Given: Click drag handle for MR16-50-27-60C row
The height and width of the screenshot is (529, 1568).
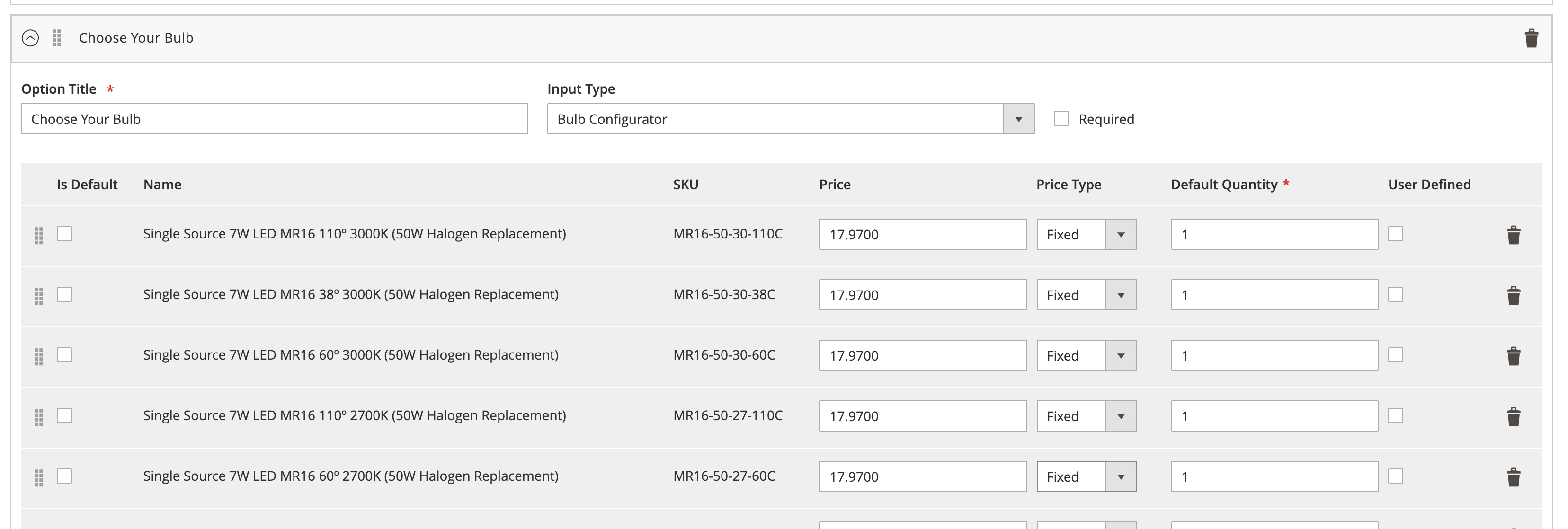Looking at the screenshot, I should tap(39, 477).
